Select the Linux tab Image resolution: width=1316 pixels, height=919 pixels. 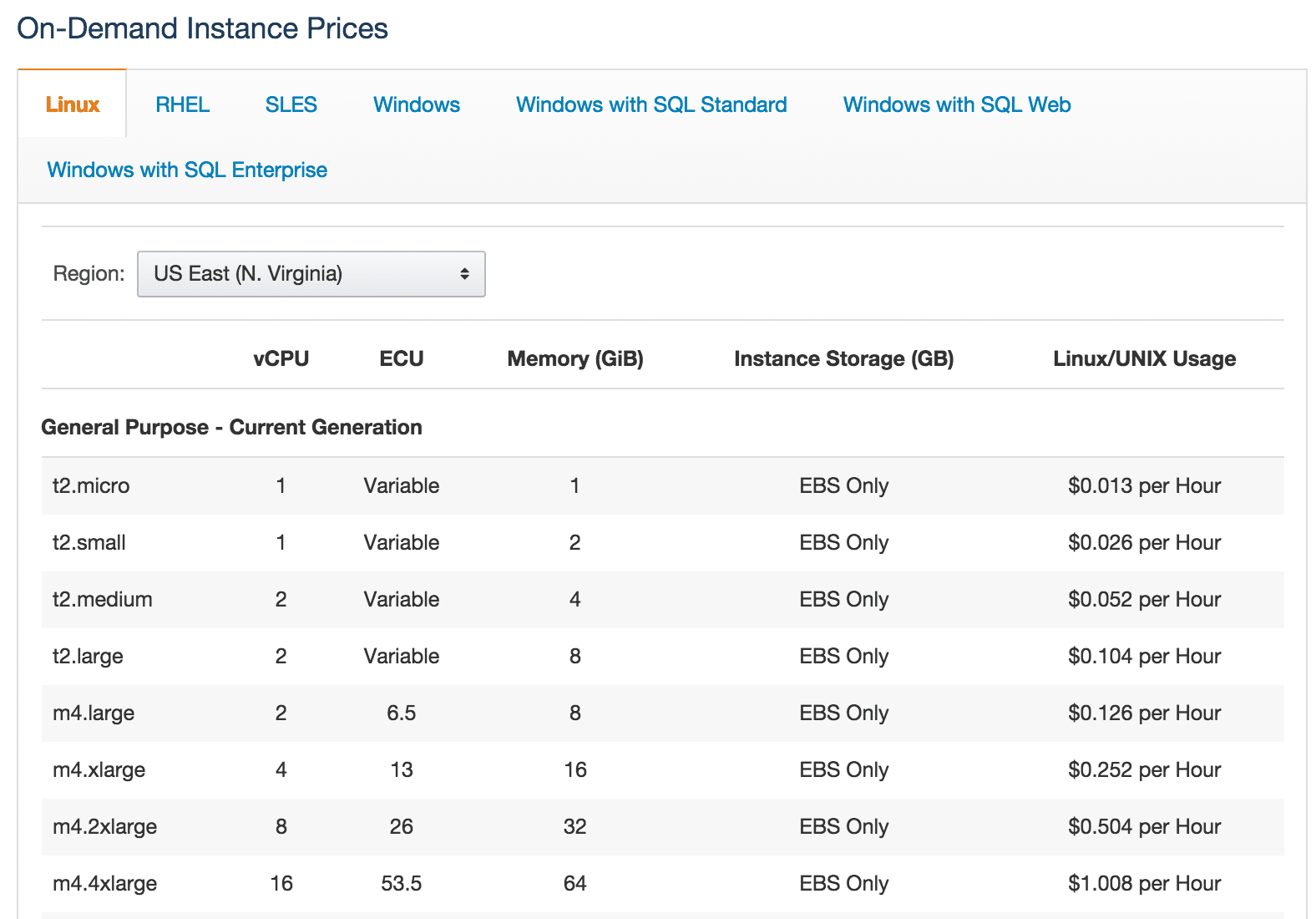coord(73,104)
